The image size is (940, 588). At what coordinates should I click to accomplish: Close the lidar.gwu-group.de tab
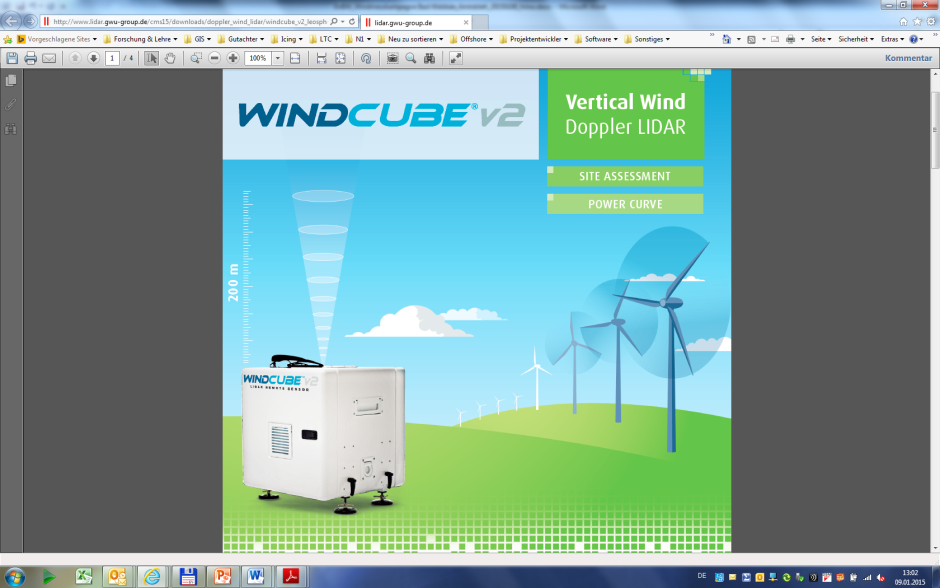pyautogui.click(x=466, y=23)
